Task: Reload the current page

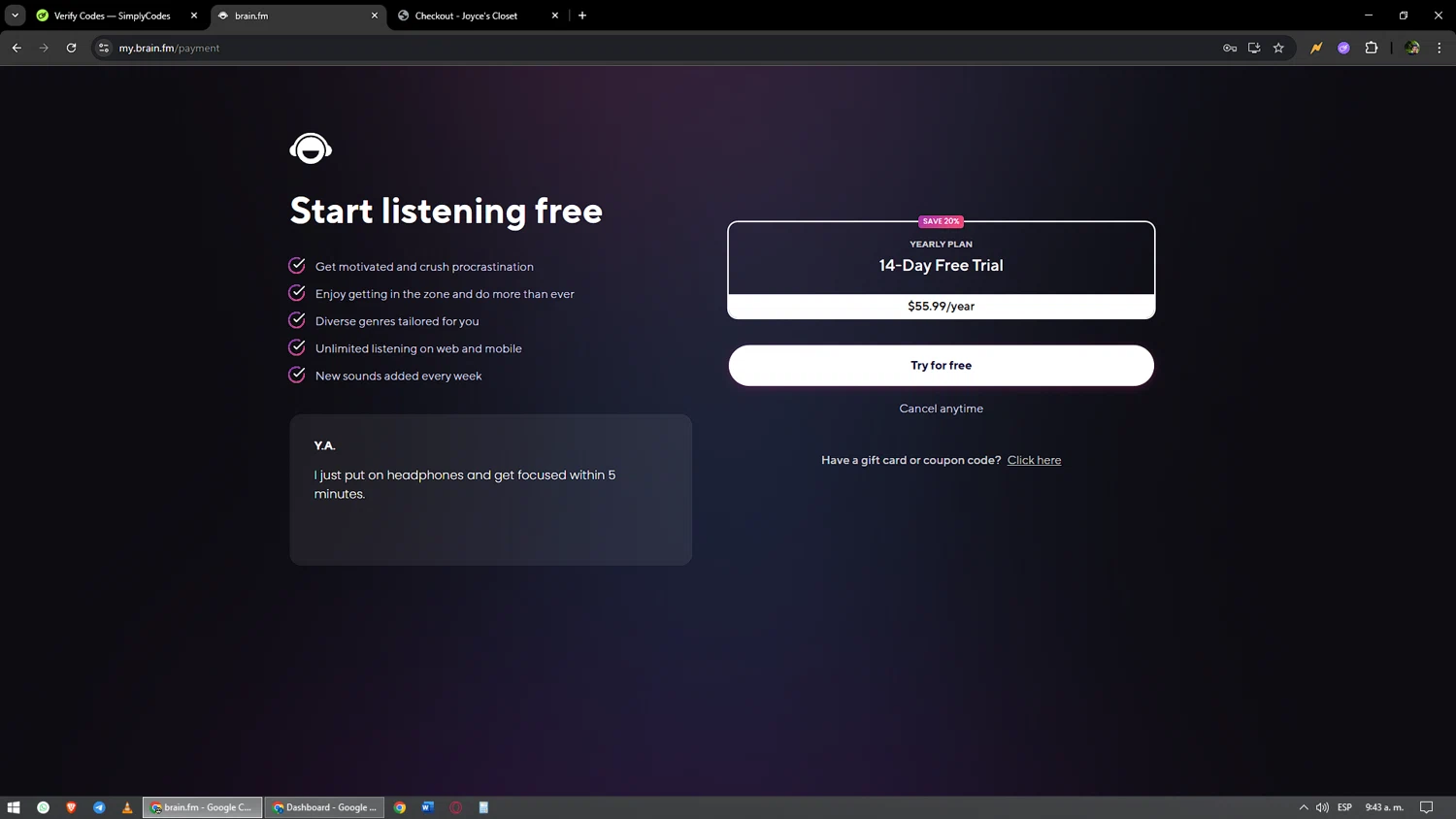Action: coord(71,48)
